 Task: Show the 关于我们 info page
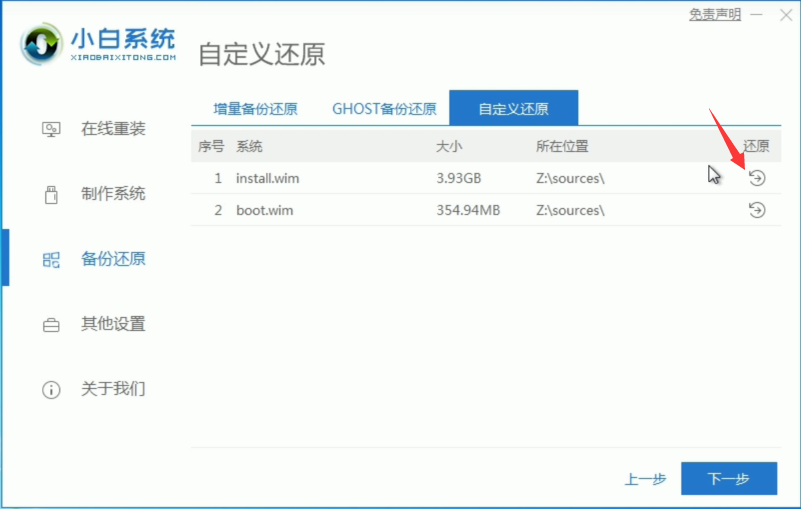pyautogui.click(x=112, y=389)
